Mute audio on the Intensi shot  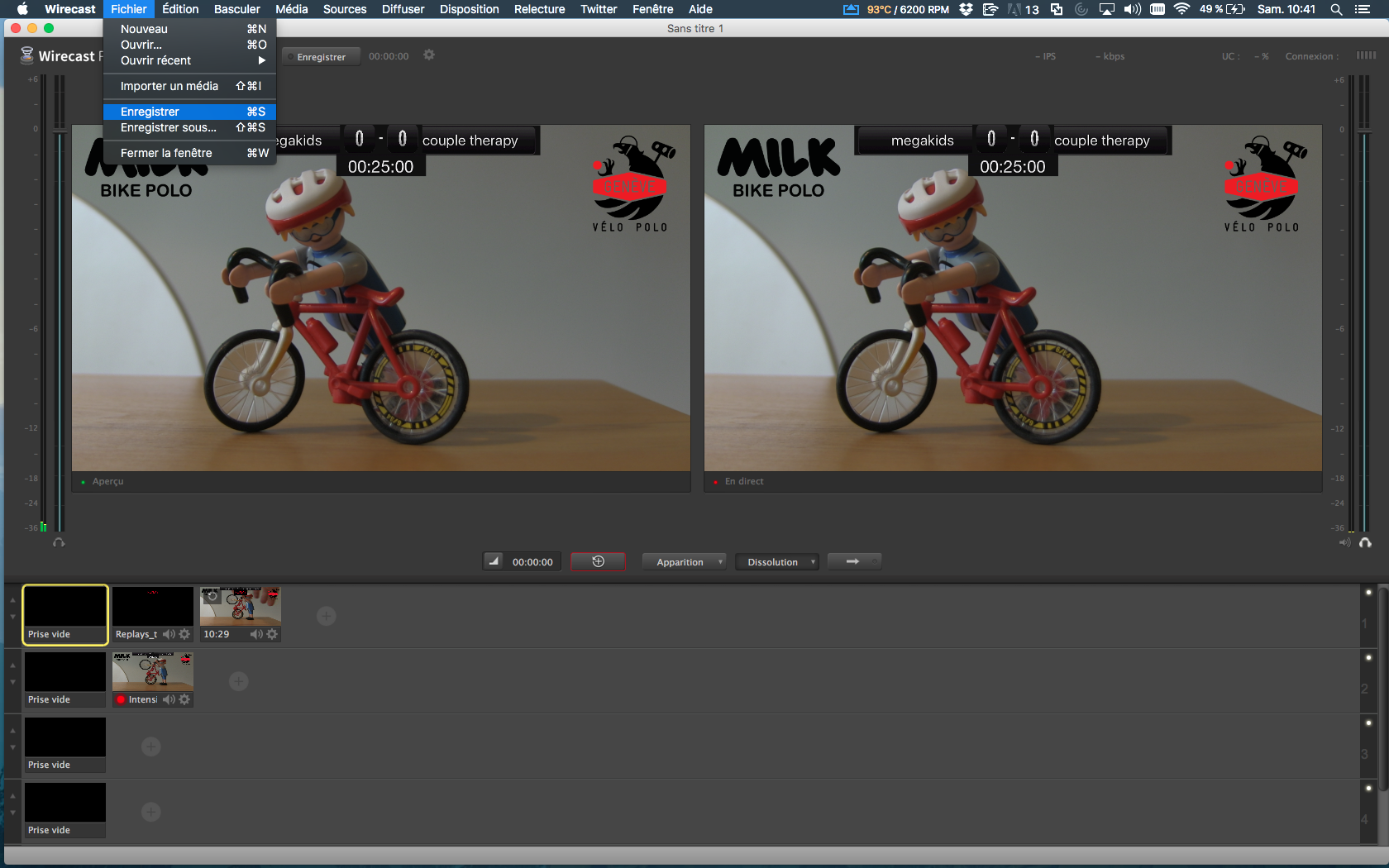pyautogui.click(x=169, y=699)
